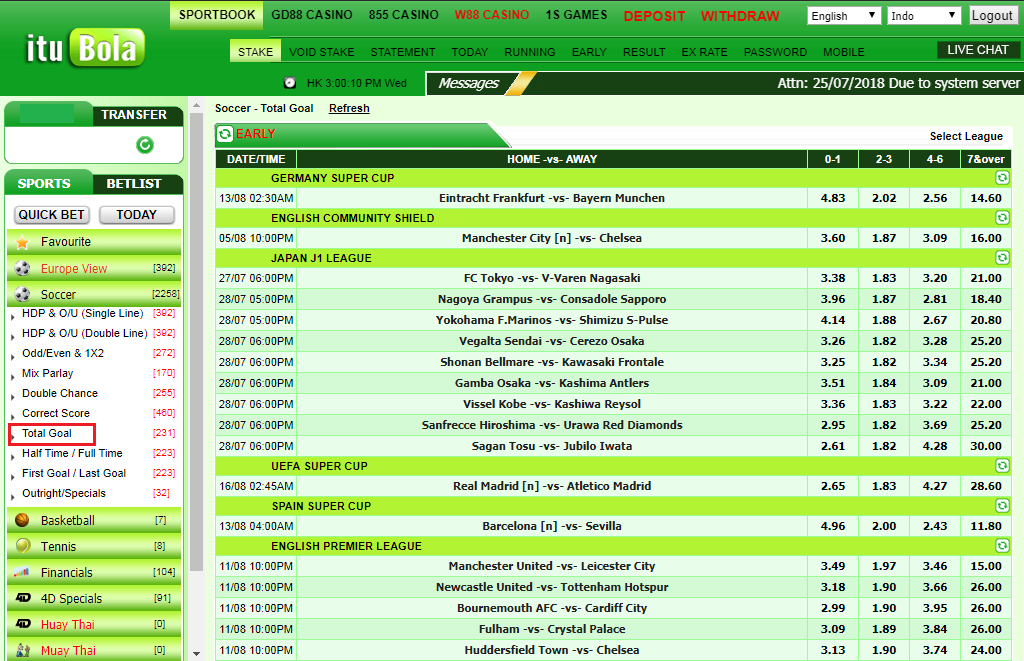
Task: Switch to the SPORTBOOK tab
Action: [x=217, y=15]
